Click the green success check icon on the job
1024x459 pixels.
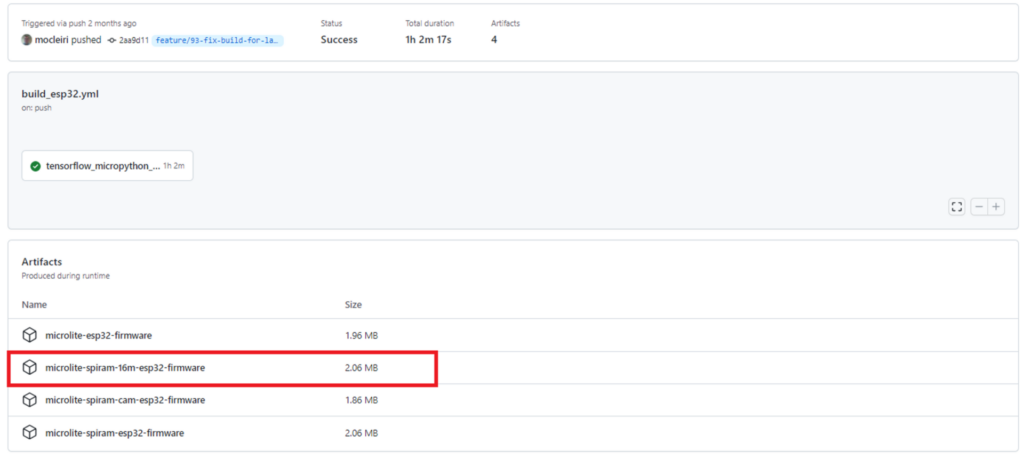pyautogui.click(x=35, y=166)
